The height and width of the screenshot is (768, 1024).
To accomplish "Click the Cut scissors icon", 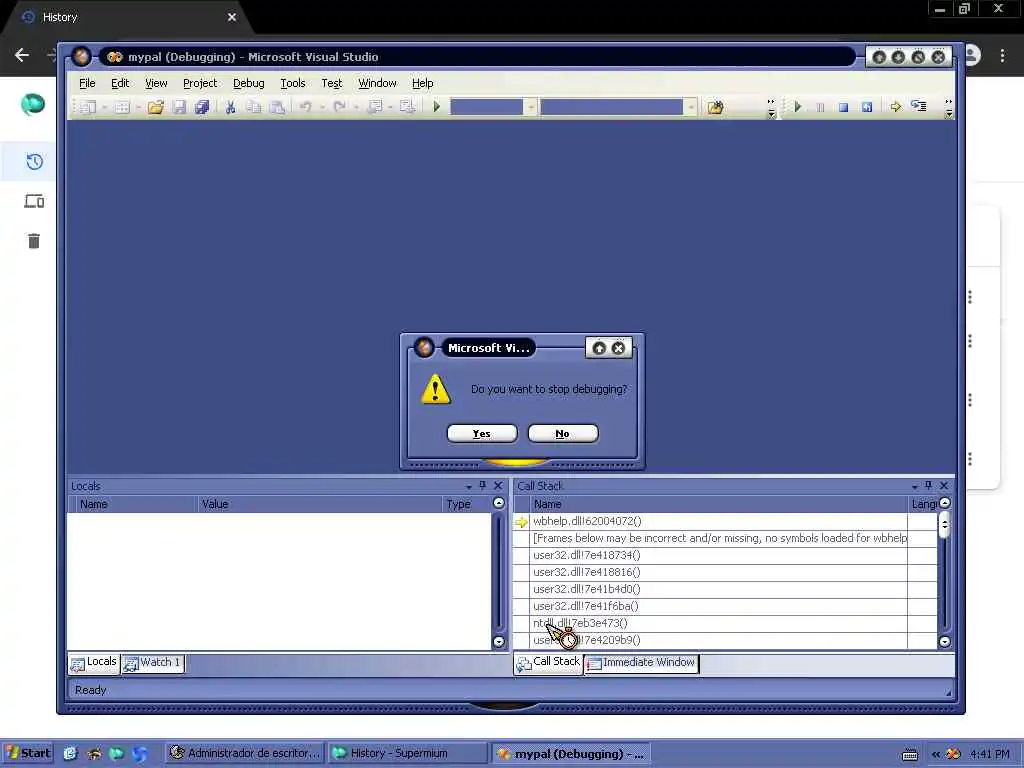I will 230,107.
